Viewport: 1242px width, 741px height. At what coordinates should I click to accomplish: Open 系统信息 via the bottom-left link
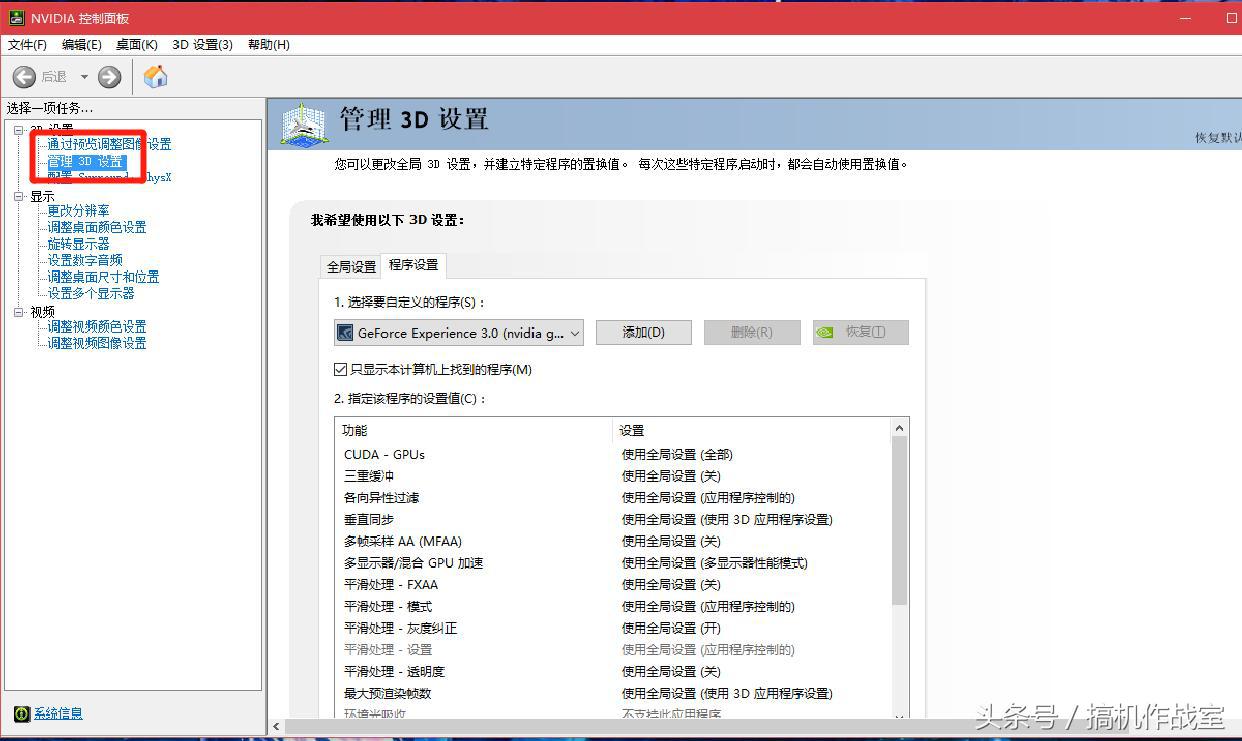tap(60, 713)
